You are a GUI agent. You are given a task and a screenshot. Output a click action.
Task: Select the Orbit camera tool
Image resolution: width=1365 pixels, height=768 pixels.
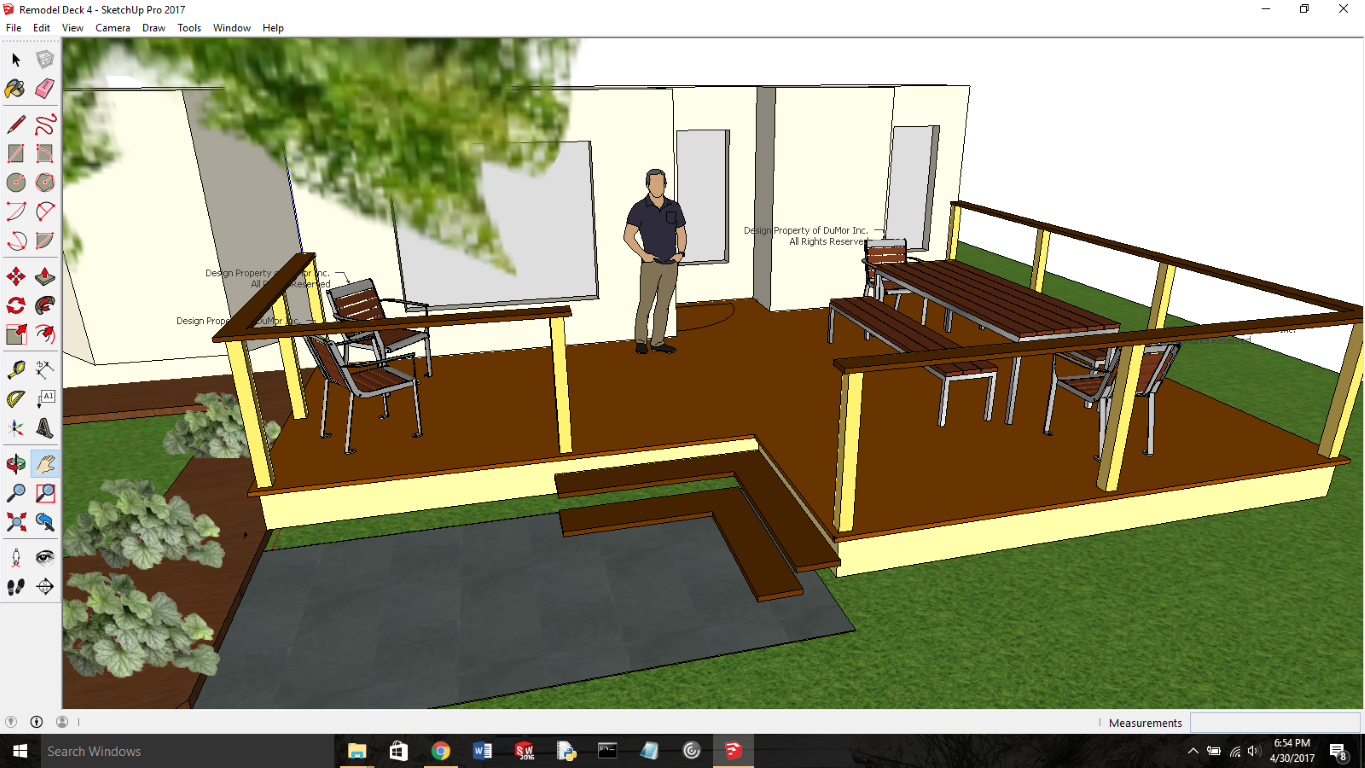(16, 464)
